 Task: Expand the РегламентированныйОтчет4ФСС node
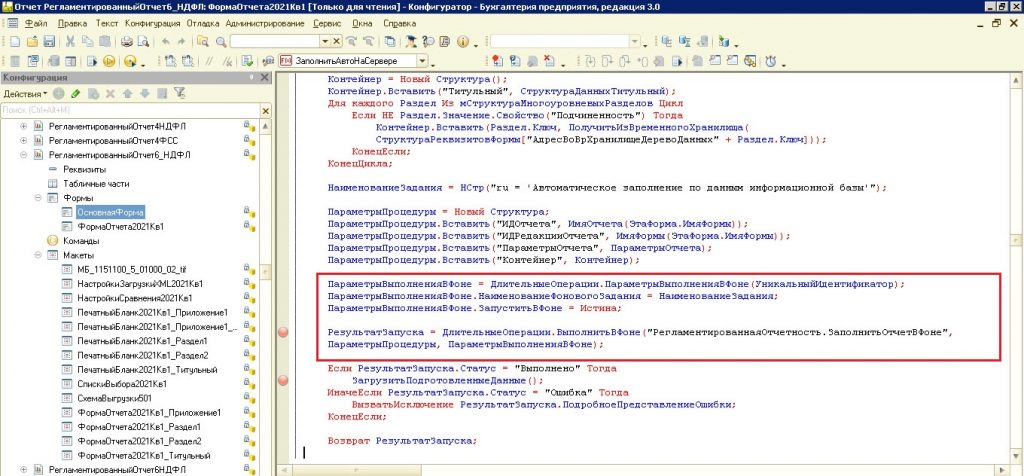coord(24,141)
